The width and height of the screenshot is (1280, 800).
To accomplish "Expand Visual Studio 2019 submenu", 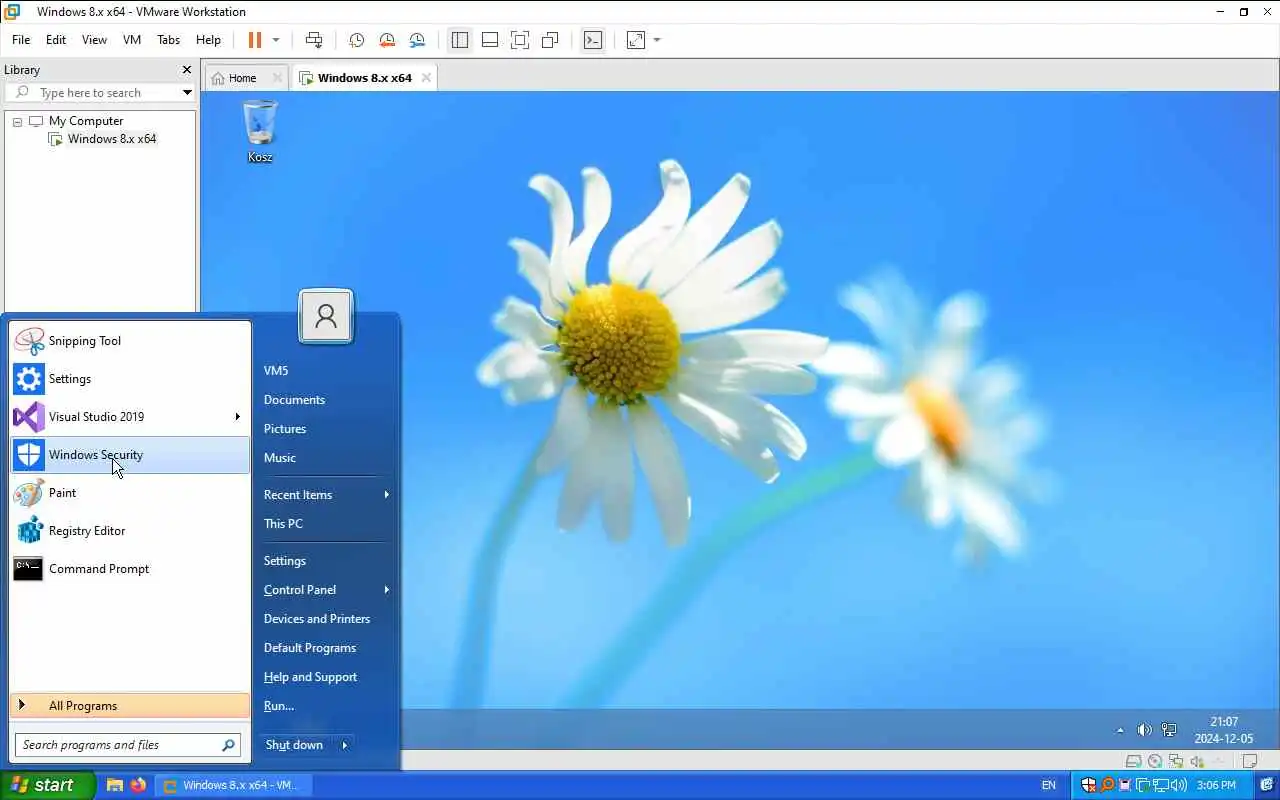I will pos(238,417).
